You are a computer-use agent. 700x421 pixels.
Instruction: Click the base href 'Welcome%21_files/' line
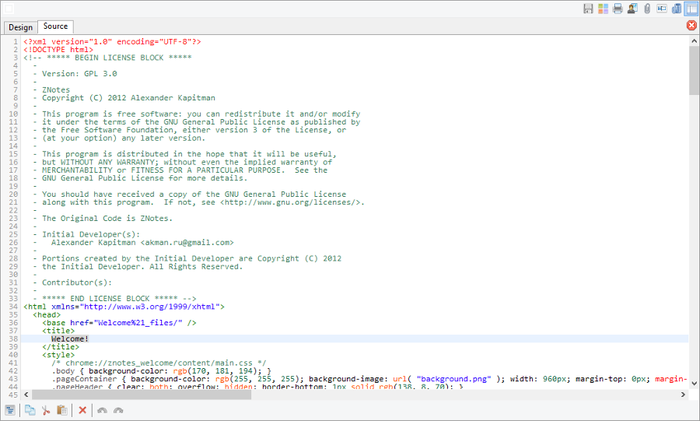point(119,323)
